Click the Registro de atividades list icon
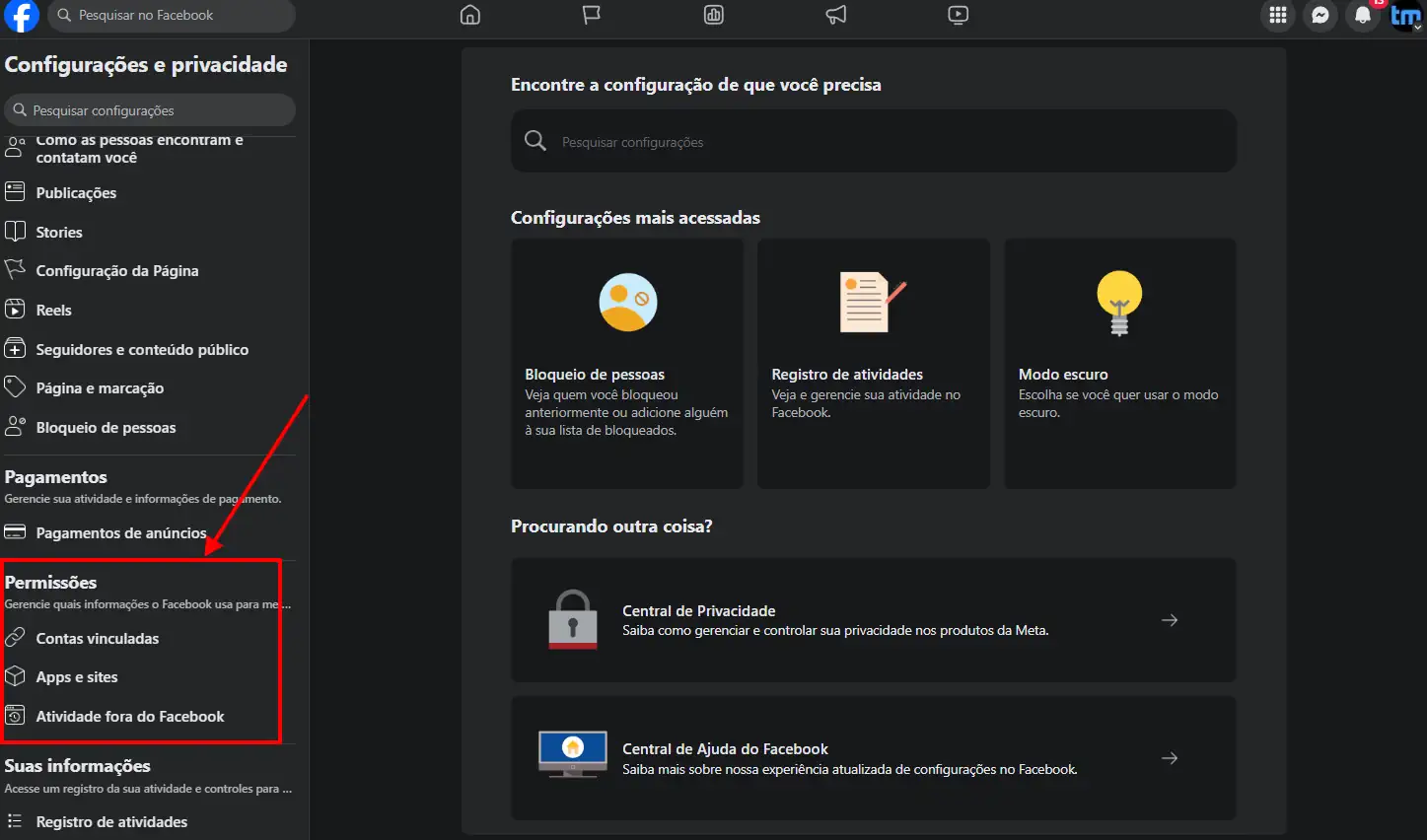 click(15, 820)
